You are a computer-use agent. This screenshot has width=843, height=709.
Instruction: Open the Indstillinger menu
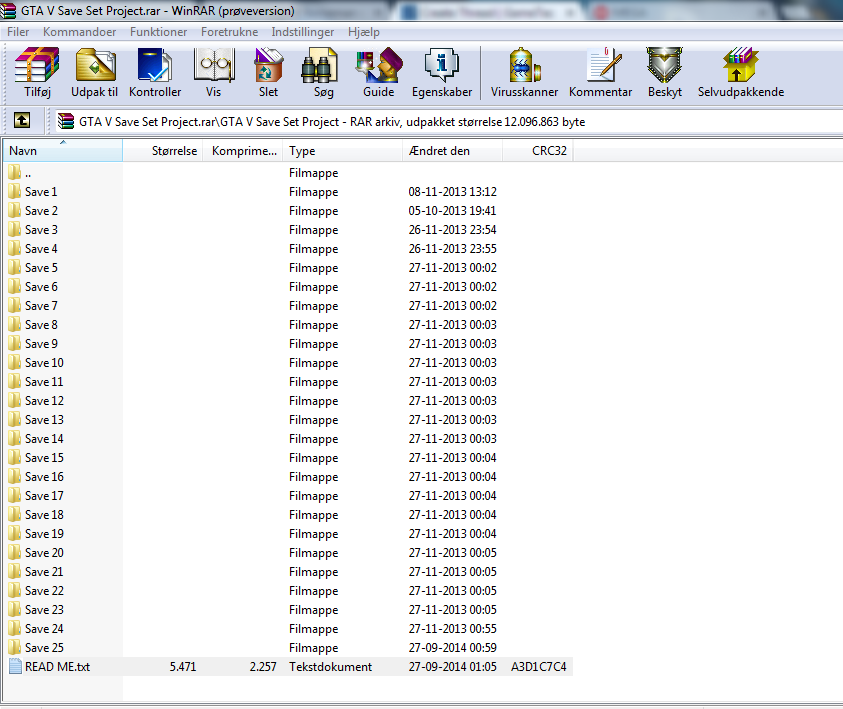[303, 32]
